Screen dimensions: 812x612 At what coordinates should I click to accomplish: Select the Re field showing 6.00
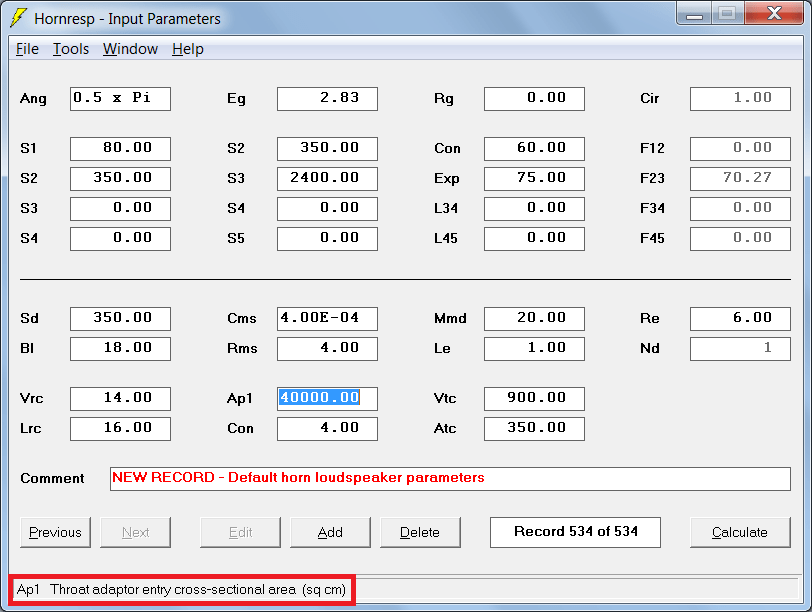coord(741,319)
